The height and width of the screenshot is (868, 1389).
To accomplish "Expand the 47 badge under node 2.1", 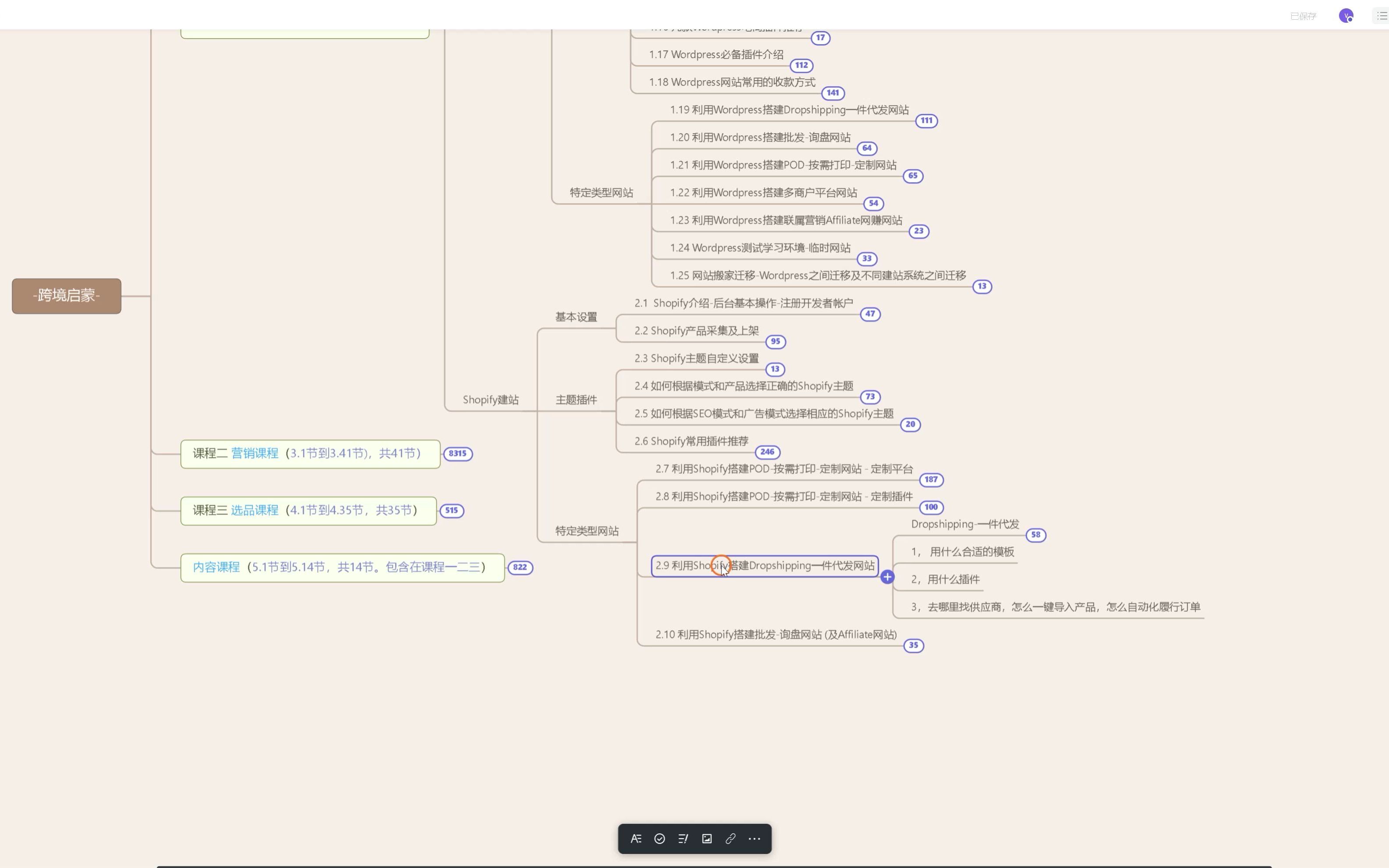I will pyautogui.click(x=870, y=314).
